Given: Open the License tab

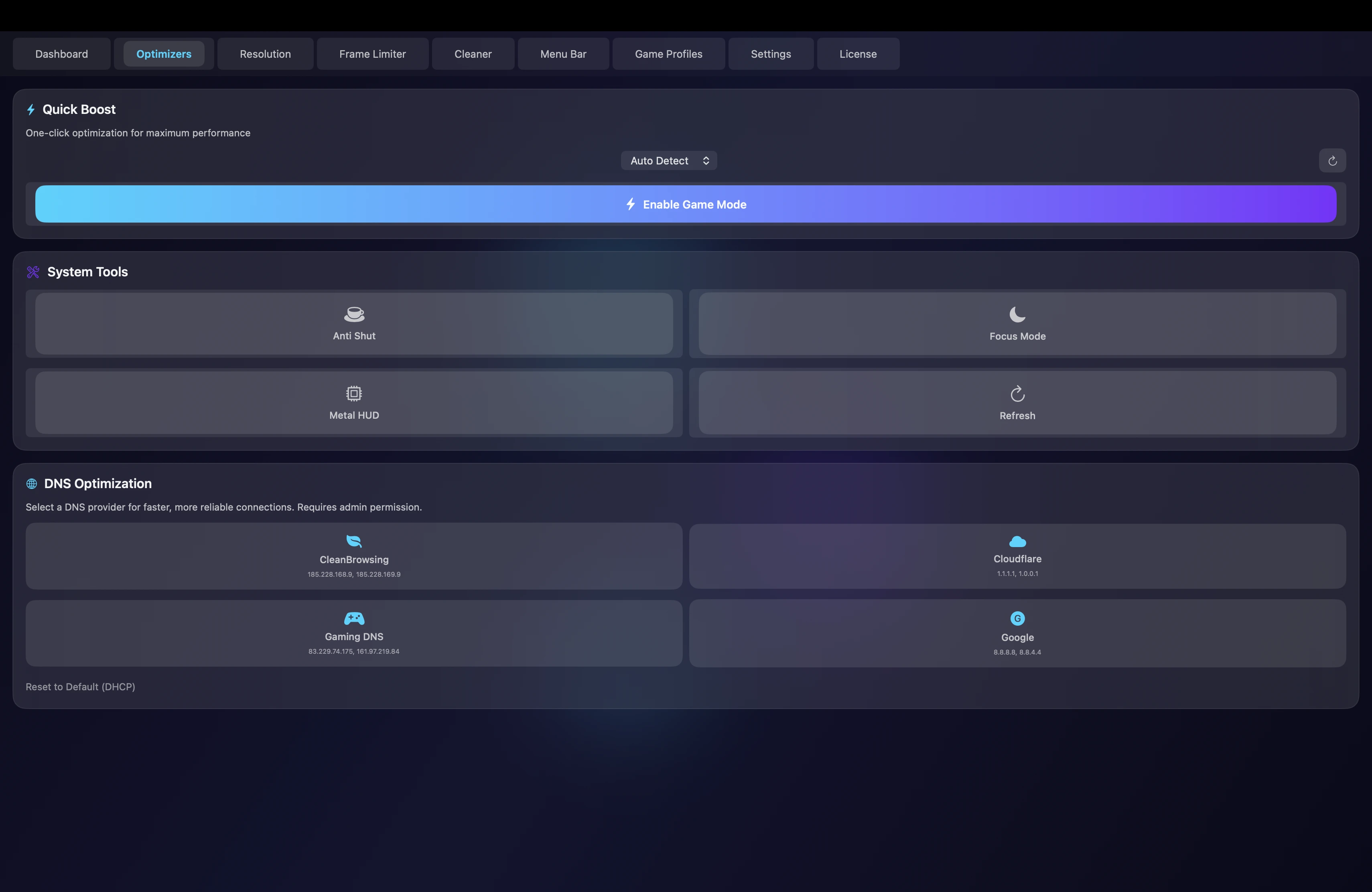Looking at the screenshot, I should click(x=858, y=54).
